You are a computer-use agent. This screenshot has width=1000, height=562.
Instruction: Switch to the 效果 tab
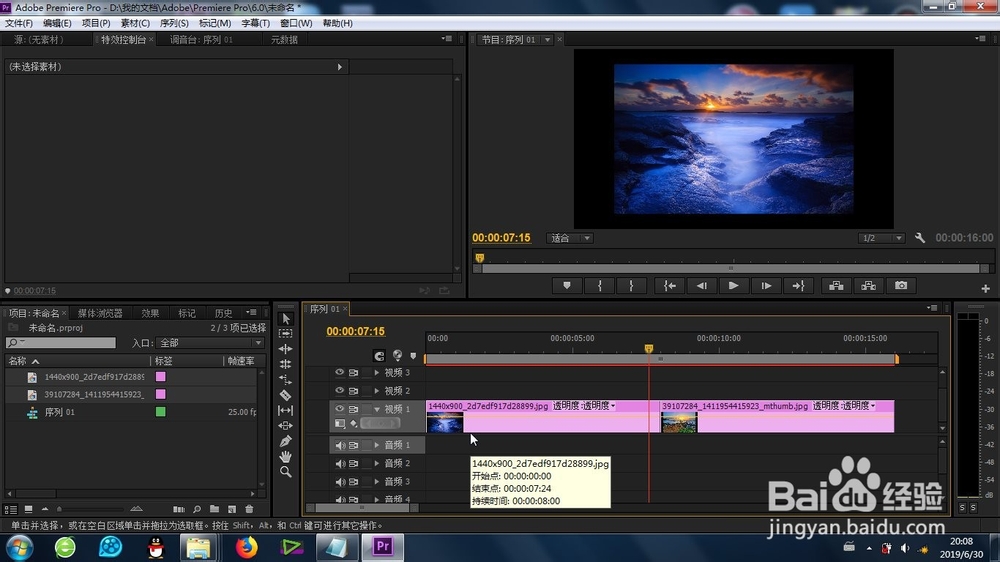pos(151,313)
